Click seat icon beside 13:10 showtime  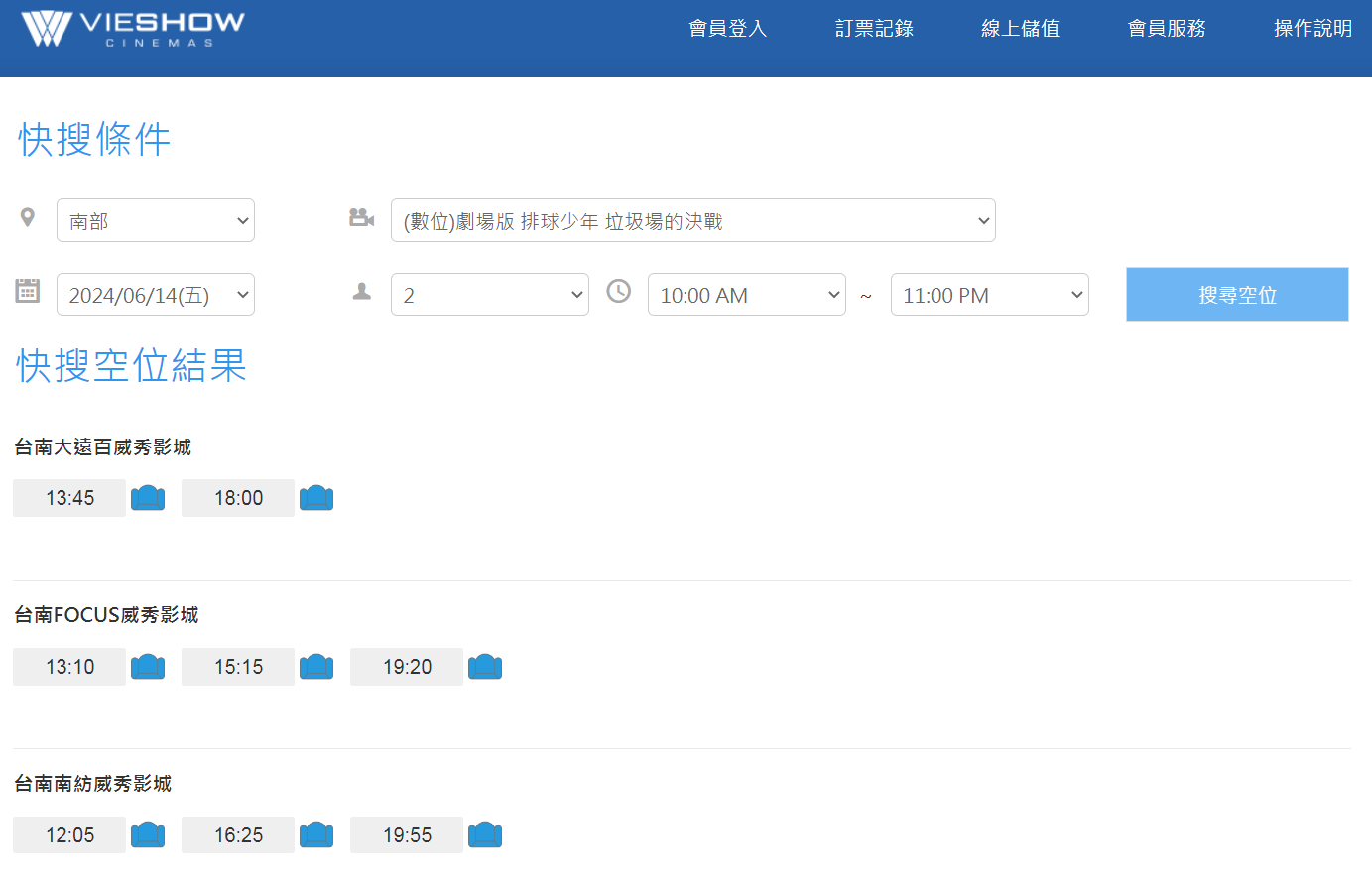(148, 666)
